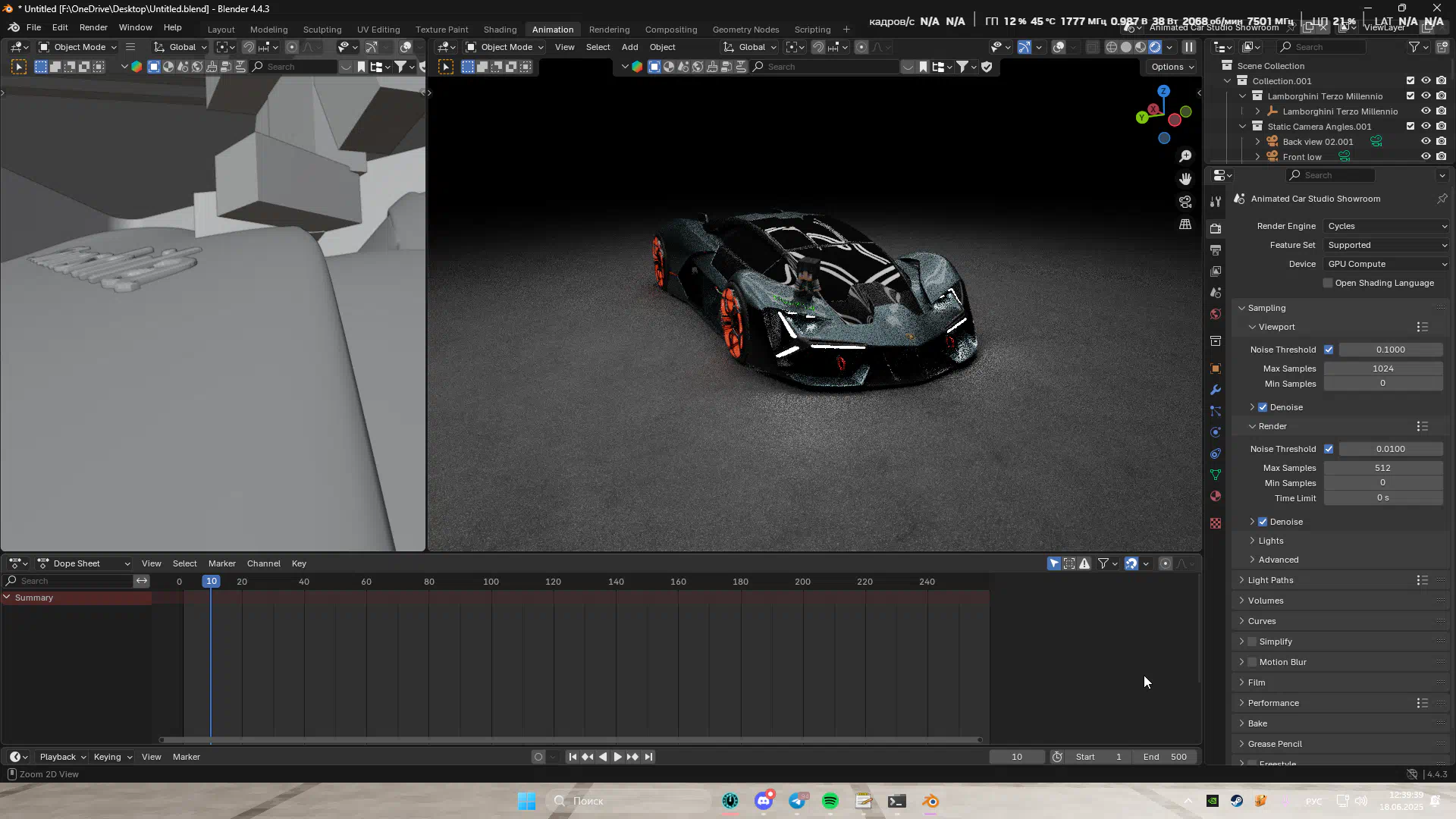Image resolution: width=1456 pixels, height=819 pixels.
Task: Open the Keying popover button
Action: coord(112,757)
